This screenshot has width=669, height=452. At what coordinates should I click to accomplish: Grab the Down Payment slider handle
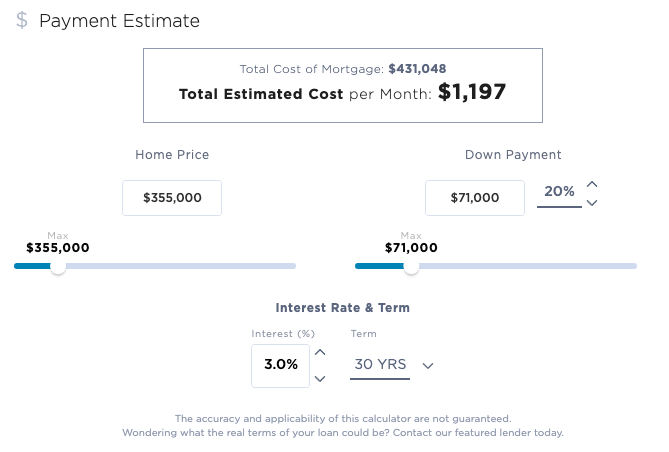(411, 266)
